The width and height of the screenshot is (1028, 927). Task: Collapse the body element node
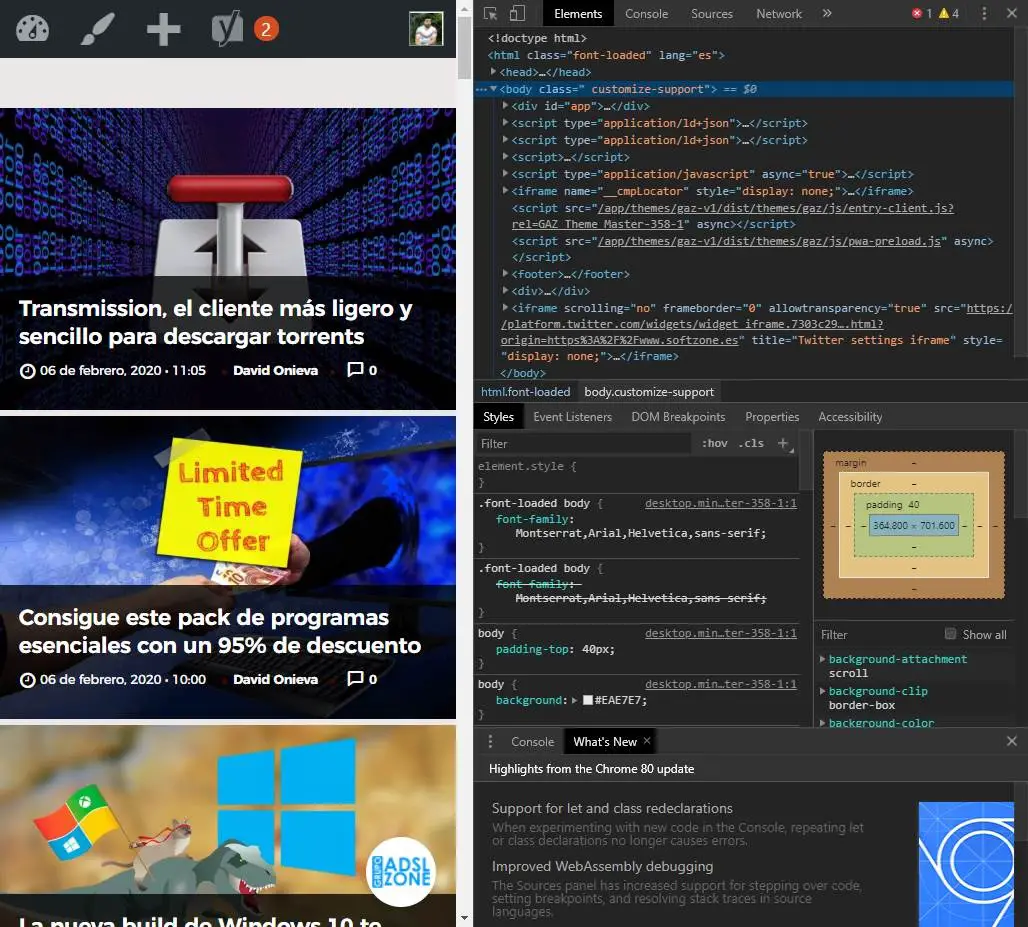pos(493,89)
